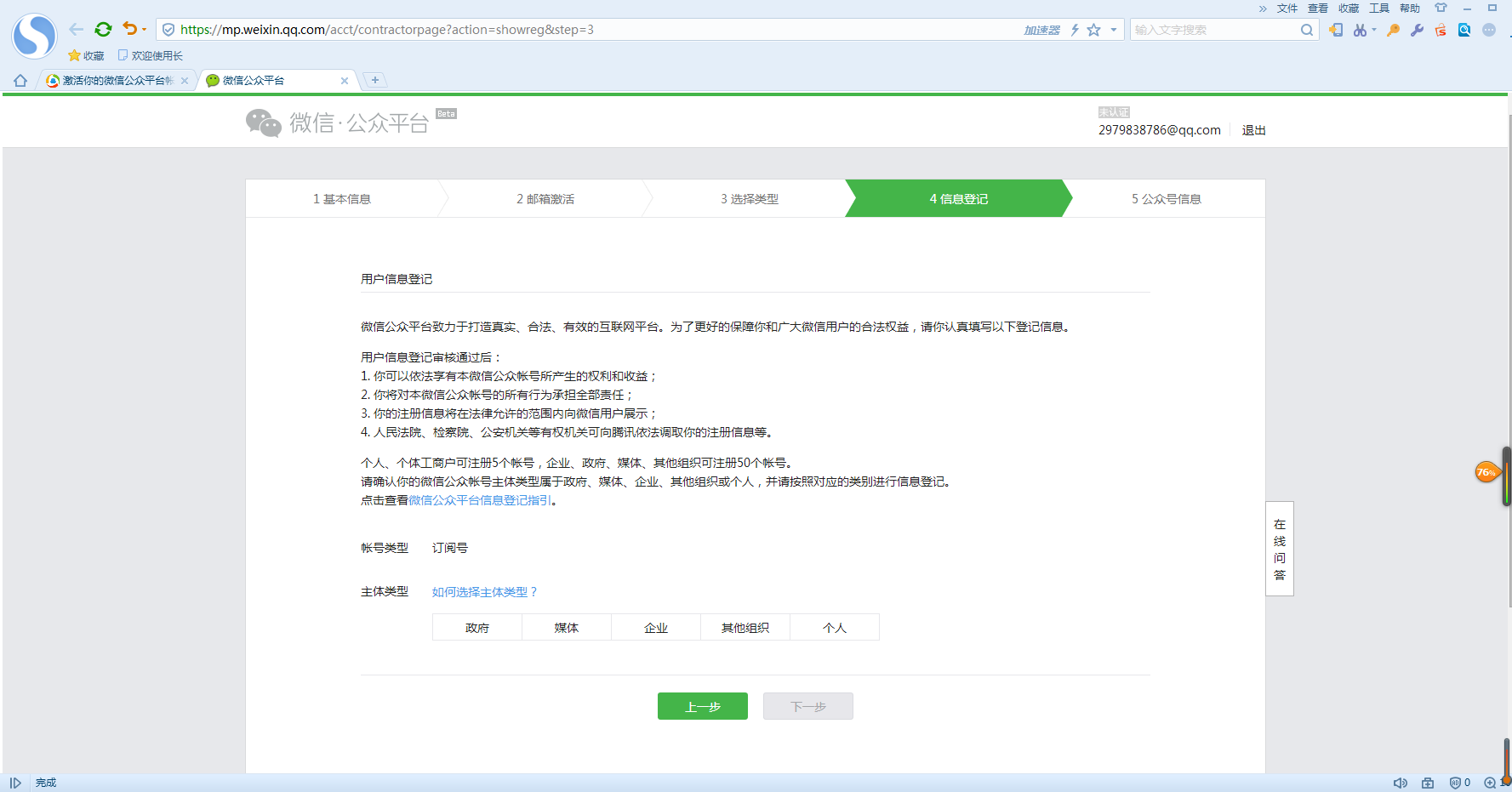Viewport: 1512px width, 792px height.
Task: Open the address bar history dropdown arrow
Action: pyautogui.click(x=1114, y=30)
